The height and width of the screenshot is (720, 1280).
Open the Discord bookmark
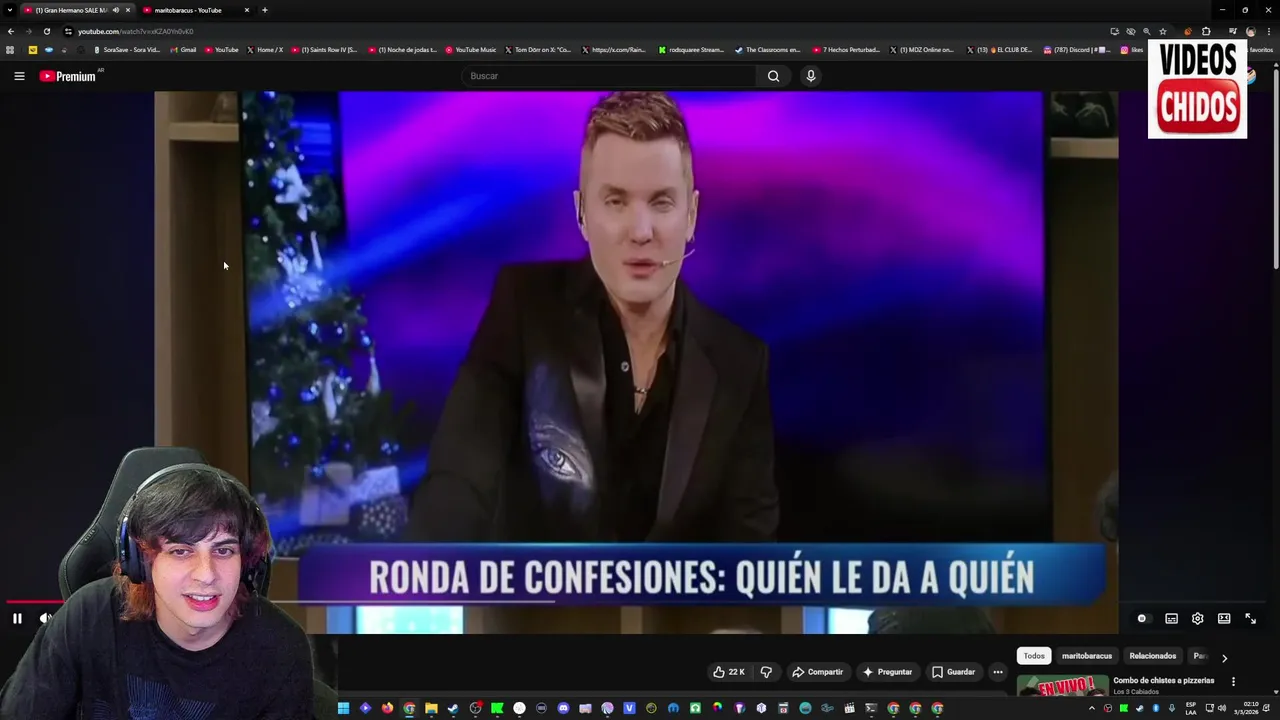pos(1076,50)
